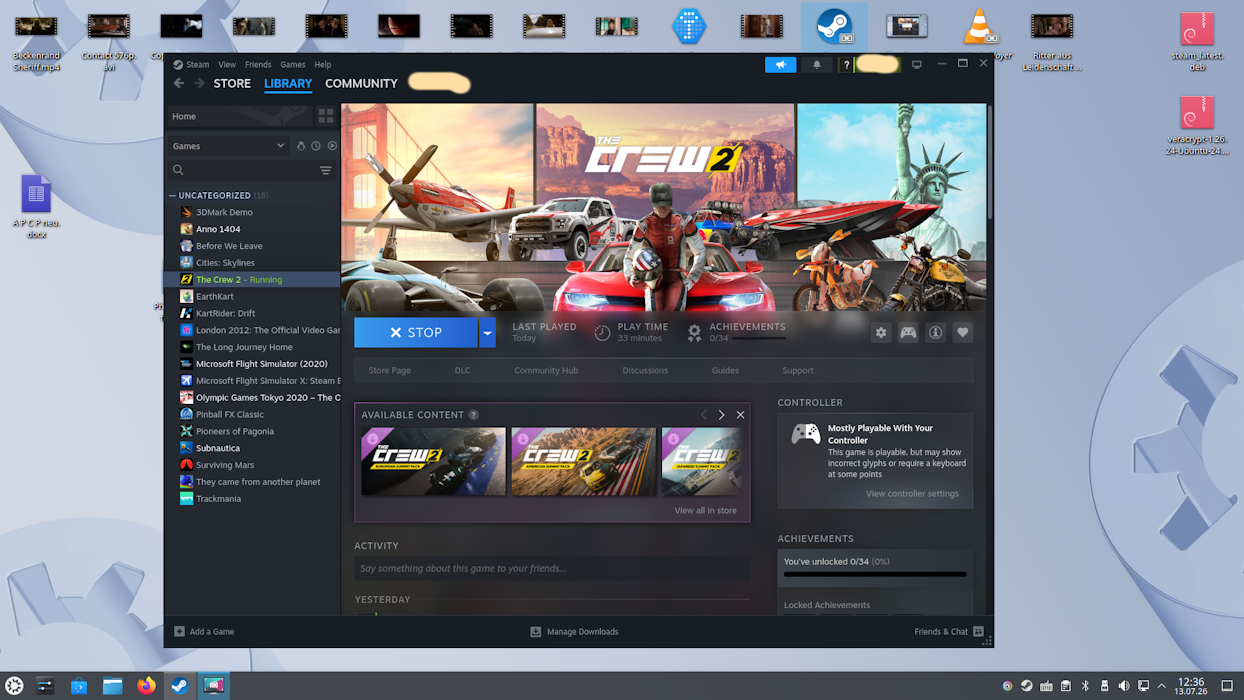Select Subnautica in library list
The image size is (1244, 700).
click(x=218, y=448)
